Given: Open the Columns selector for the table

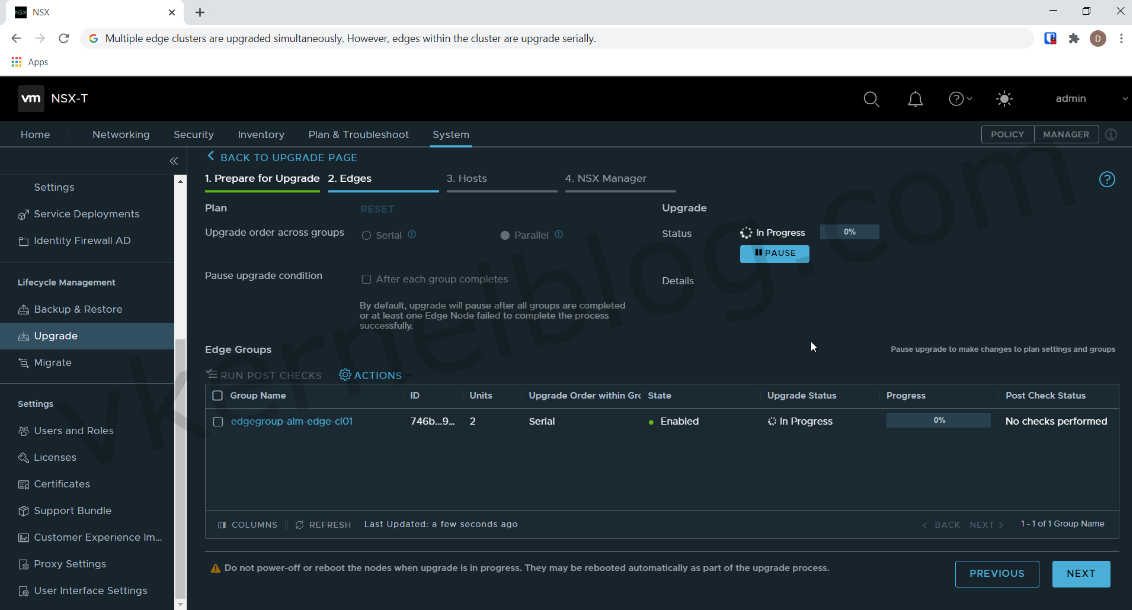Looking at the screenshot, I should 247,524.
